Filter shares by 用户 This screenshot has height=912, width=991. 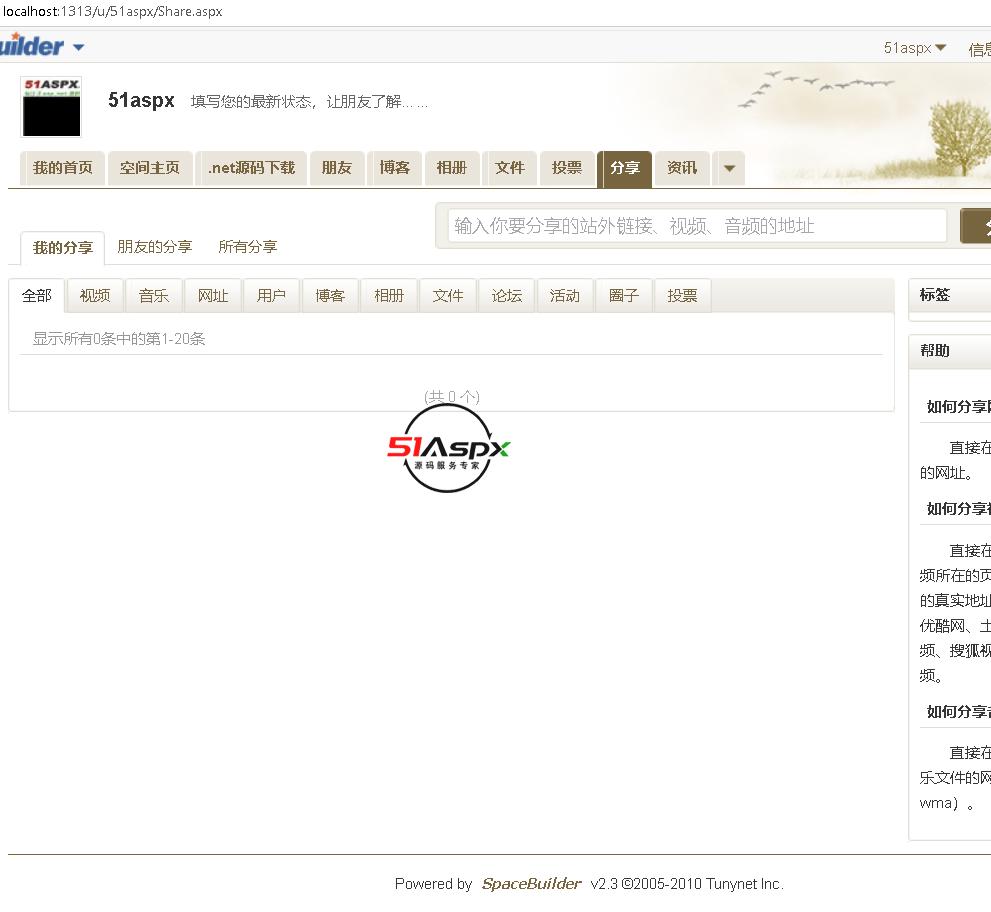[x=271, y=295]
